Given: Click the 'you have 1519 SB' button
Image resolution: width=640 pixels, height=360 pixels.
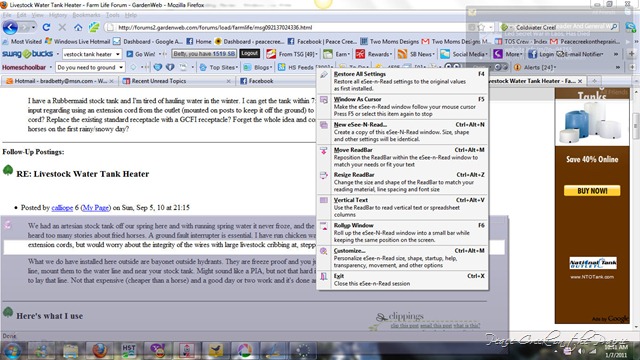Looking at the screenshot, I should pyautogui.click(x=204, y=54).
